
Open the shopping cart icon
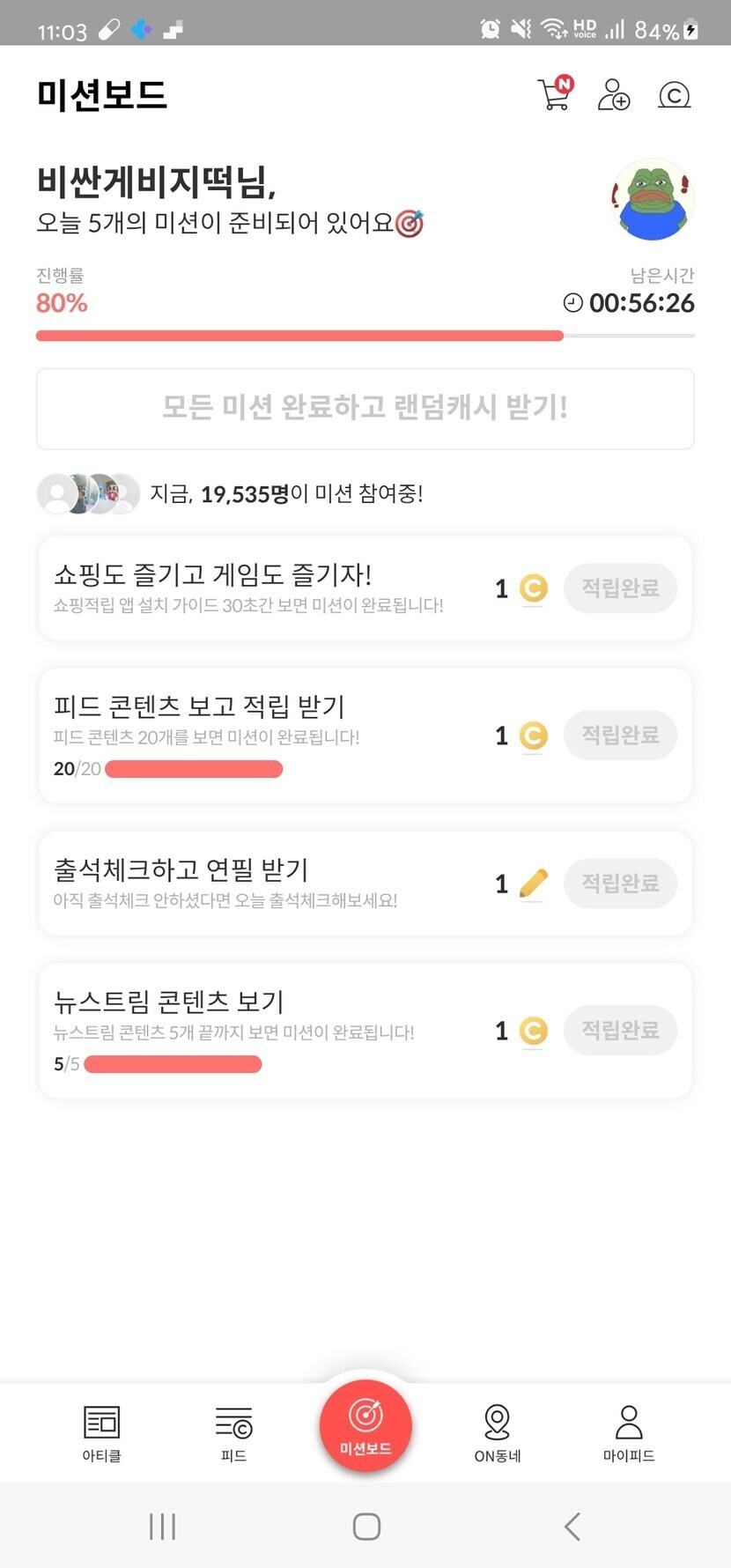click(555, 93)
